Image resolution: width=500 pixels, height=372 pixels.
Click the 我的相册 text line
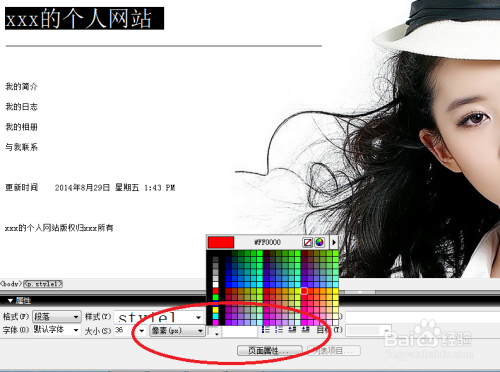tap(21, 127)
